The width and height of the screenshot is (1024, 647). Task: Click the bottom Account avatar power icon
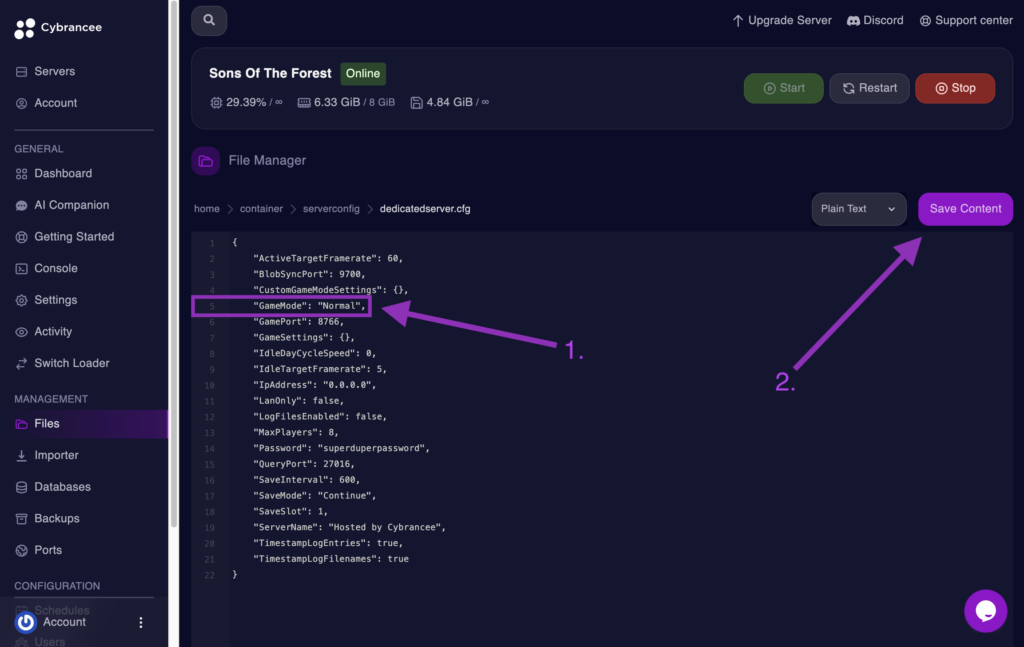[25, 622]
